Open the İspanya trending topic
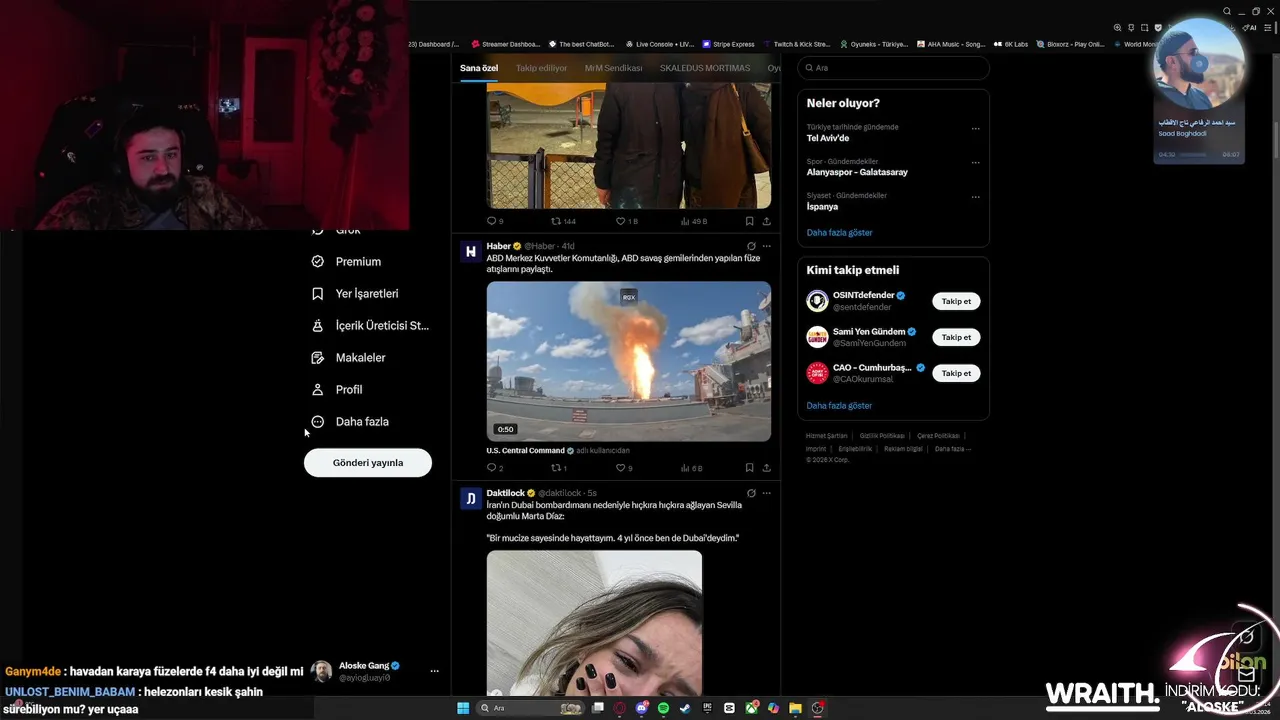Screen dimensions: 1280x720 [x=822, y=206]
